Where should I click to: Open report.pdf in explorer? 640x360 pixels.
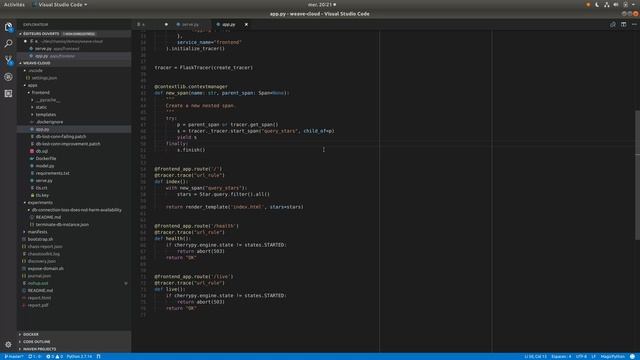(x=73, y=305)
